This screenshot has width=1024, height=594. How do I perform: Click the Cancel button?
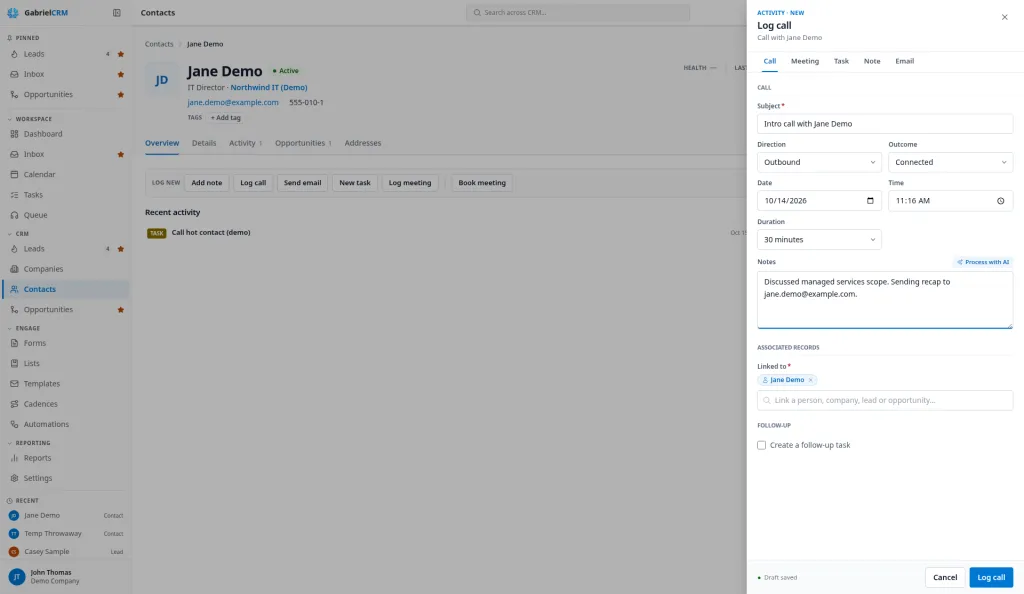[945, 577]
